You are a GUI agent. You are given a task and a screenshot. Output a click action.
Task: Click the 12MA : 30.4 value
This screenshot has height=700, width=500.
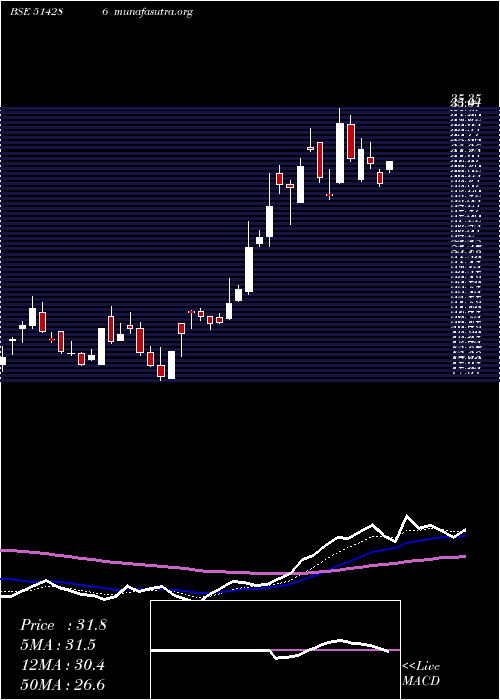coord(62,665)
